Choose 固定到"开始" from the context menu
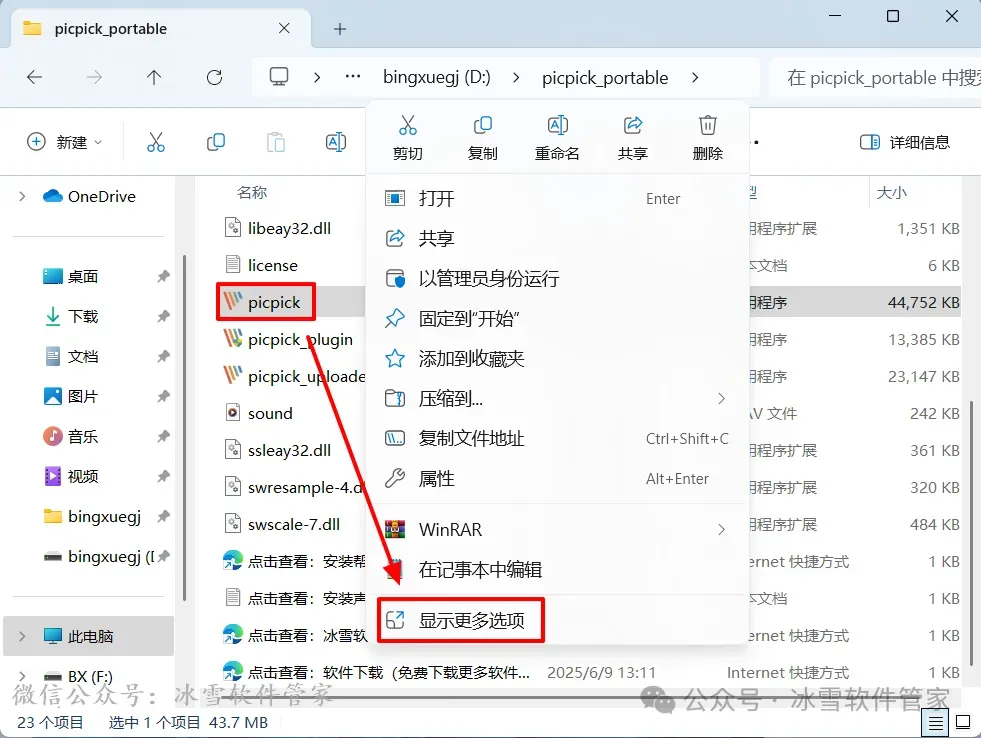 pos(557,318)
